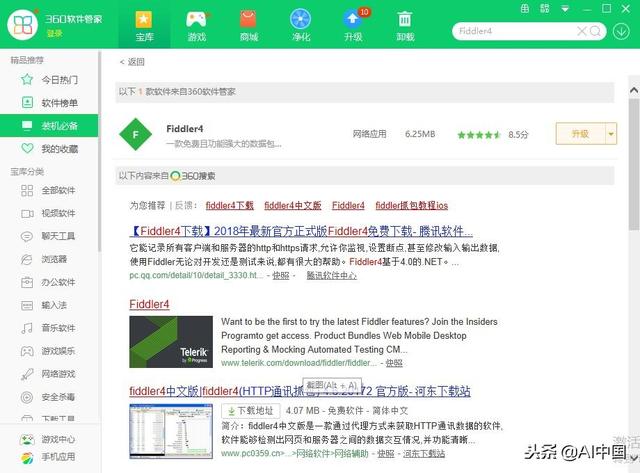Open the 宝库 tab
The image size is (640, 473).
(x=144, y=26)
